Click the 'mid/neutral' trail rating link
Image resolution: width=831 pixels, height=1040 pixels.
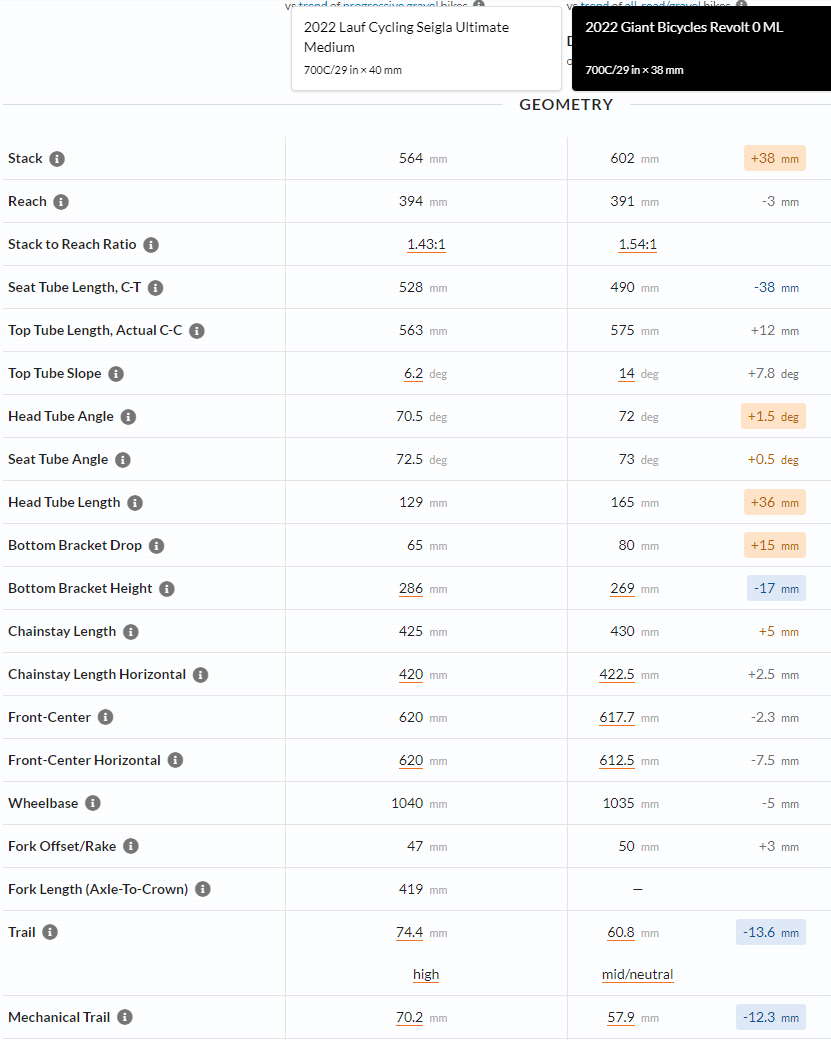pos(637,975)
